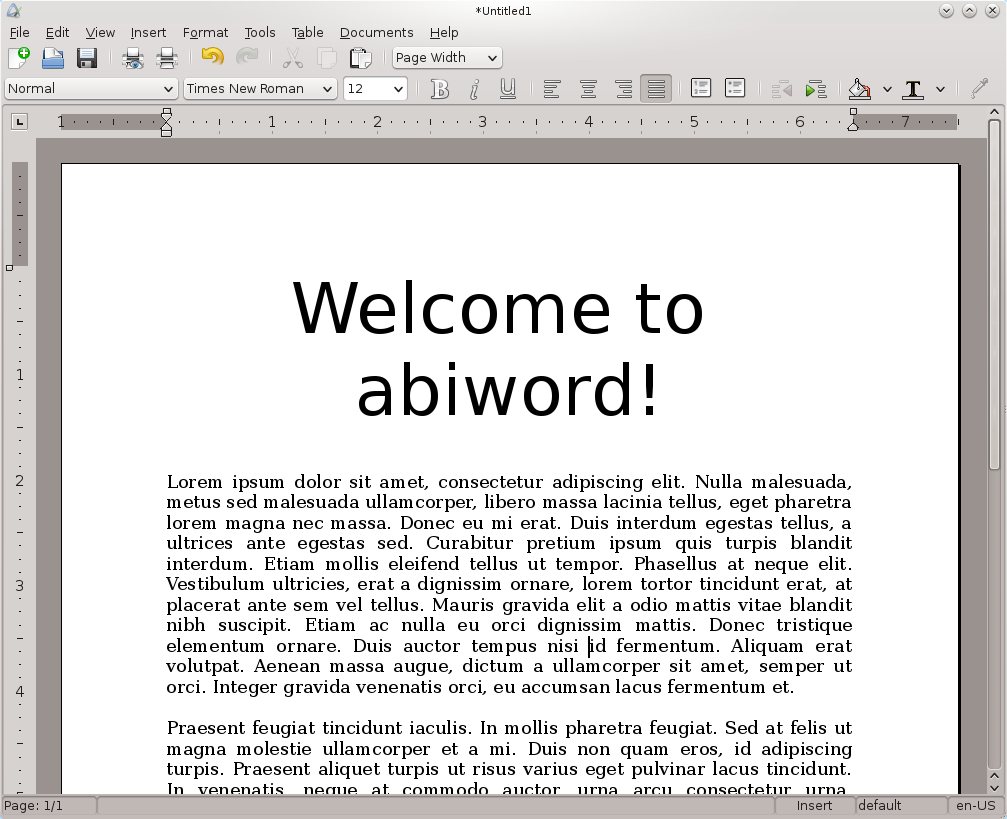The height and width of the screenshot is (819, 1007).
Task: Toggle bold formatting
Action: 440,89
